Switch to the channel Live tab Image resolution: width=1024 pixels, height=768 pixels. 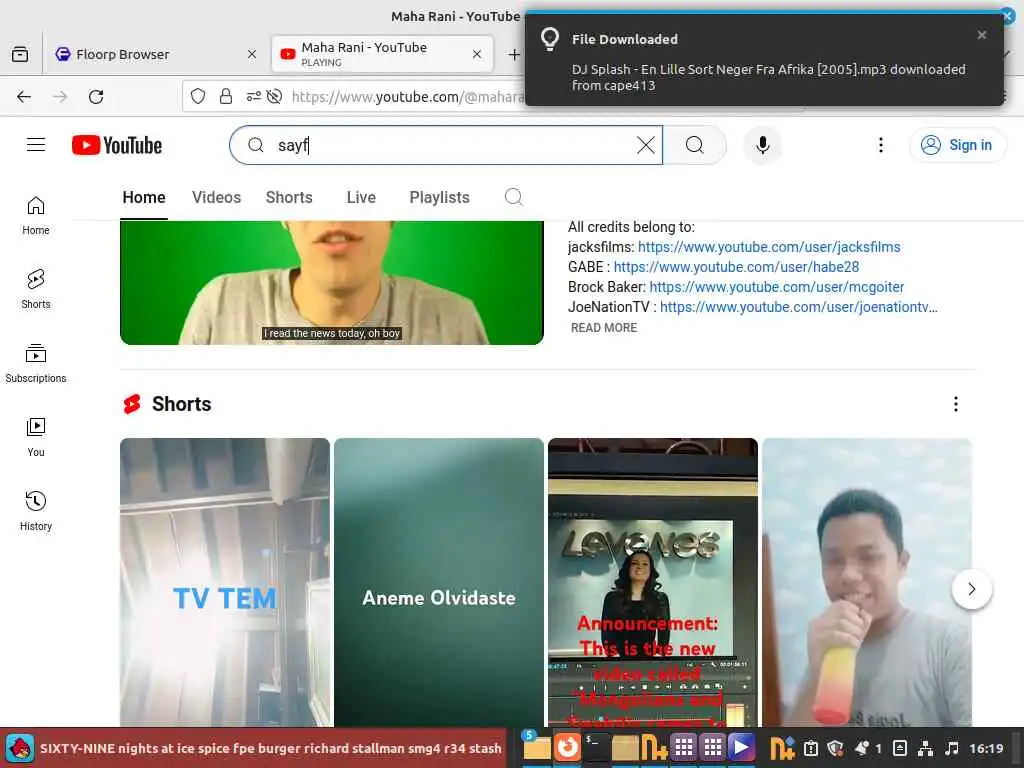point(361,197)
